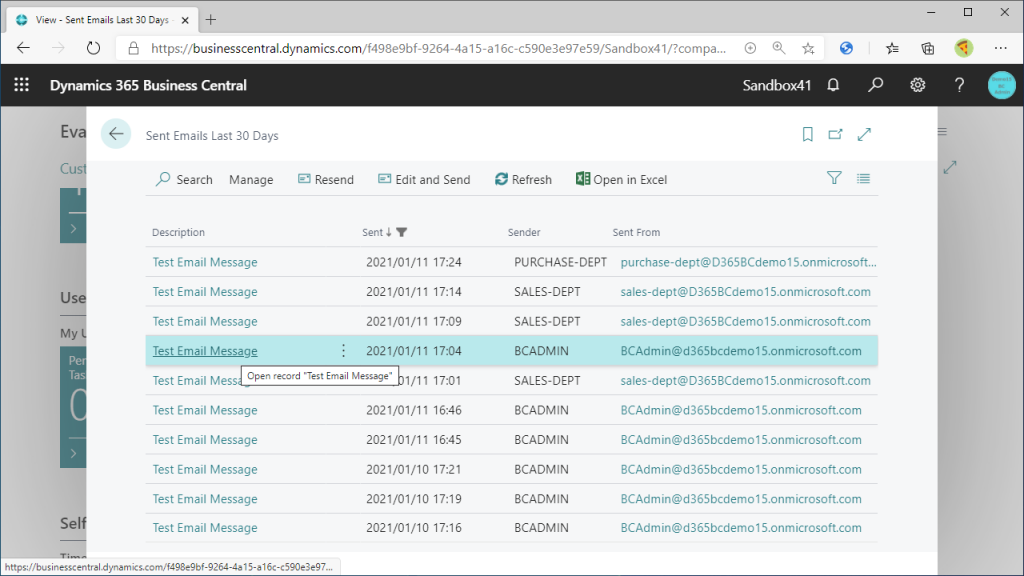Image resolution: width=1024 pixels, height=576 pixels.
Task: Open the notifications bell
Action: point(833,85)
